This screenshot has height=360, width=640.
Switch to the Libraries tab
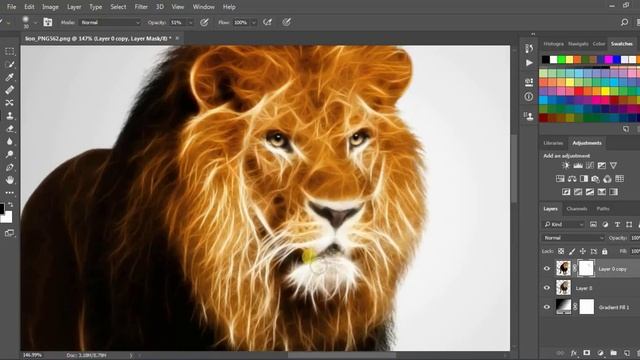553,143
